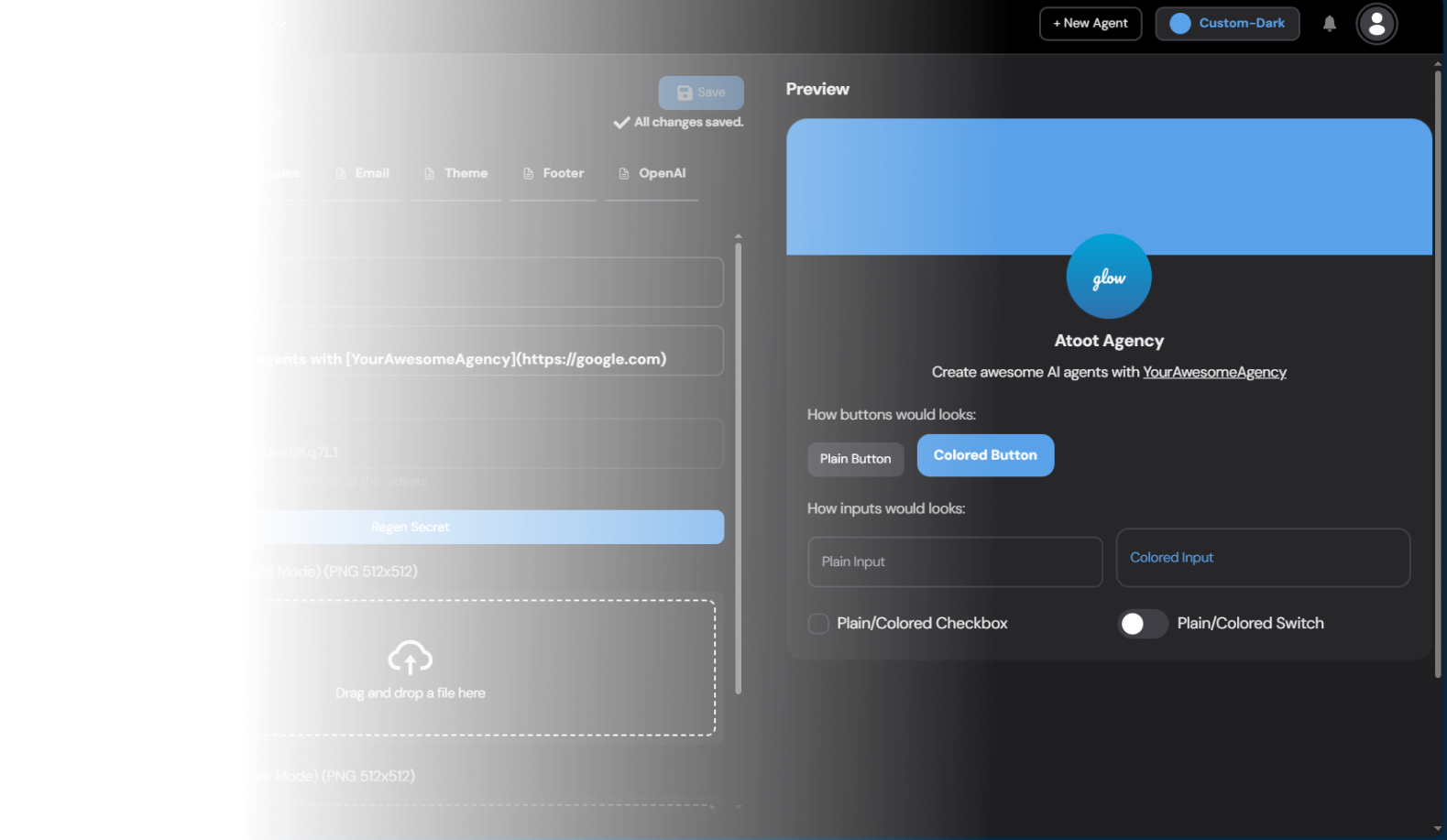The height and width of the screenshot is (840, 1447).
Task: Click the floppy disk icon on Save
Action: pyautogui.click(x=685, y=93)
